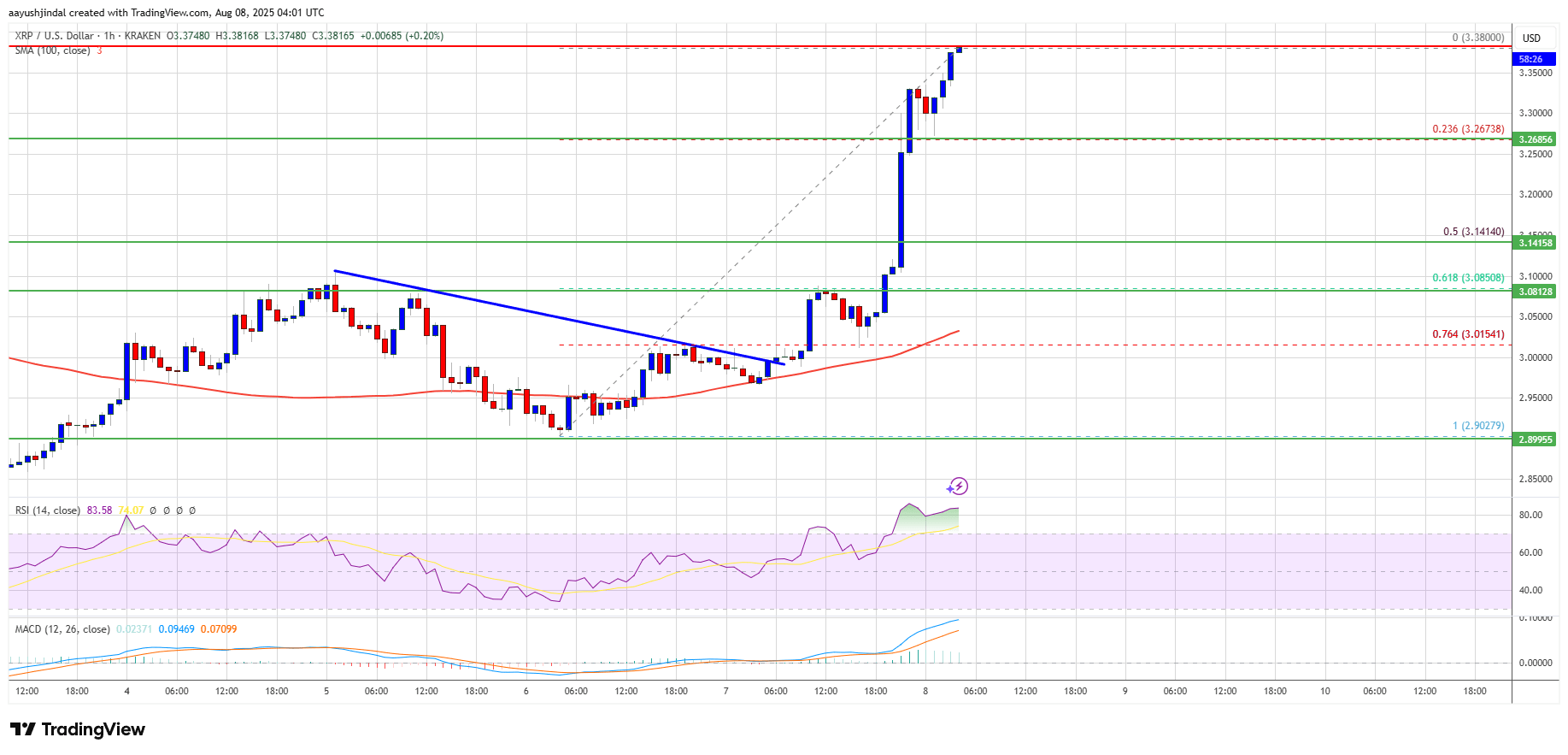Select the SMA (100, close) indicator label
Image resolution: width=1568 pixels, height=755 pixels.
[x=52, y=50]
